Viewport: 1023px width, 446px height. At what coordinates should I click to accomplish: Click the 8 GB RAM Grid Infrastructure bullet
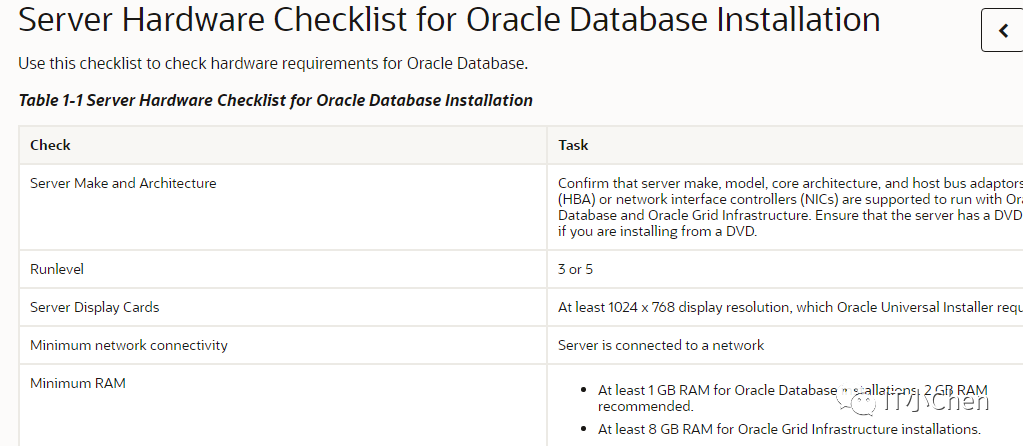(789, 429)
